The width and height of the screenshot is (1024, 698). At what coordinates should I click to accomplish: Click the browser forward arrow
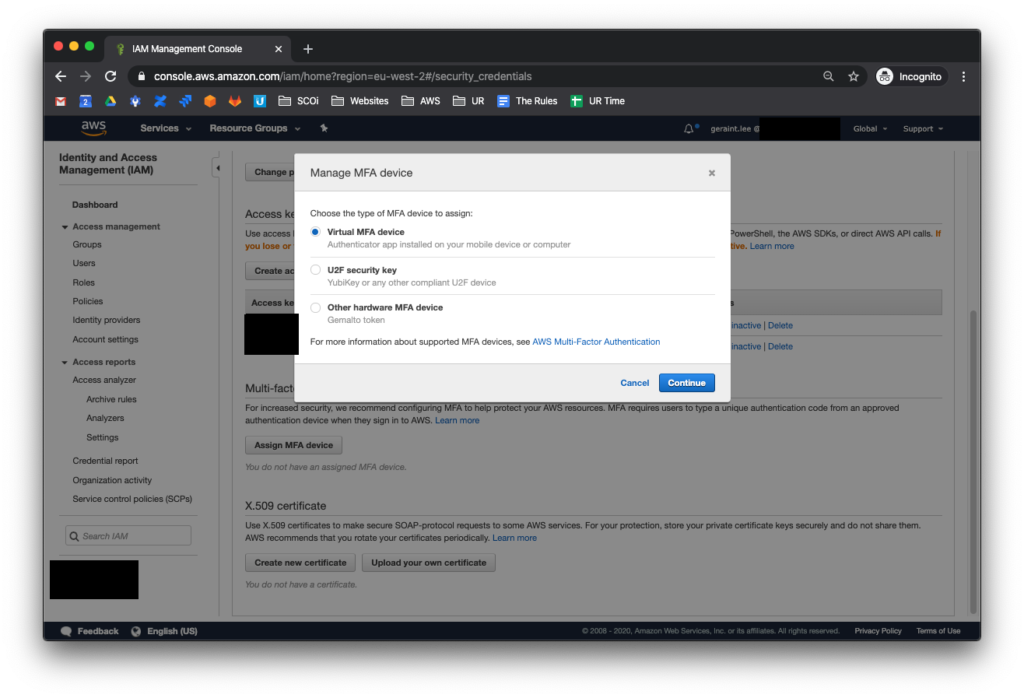pyautogui.click(x=86, y=76)
